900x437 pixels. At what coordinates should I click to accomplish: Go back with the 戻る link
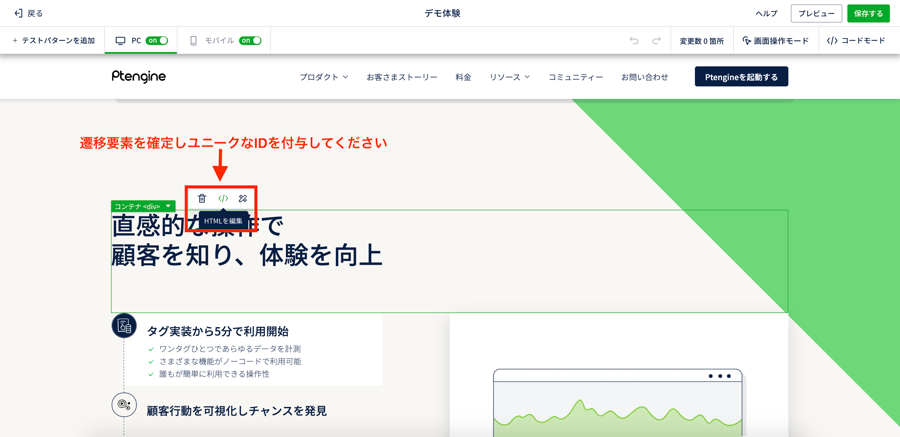(28, 14)
